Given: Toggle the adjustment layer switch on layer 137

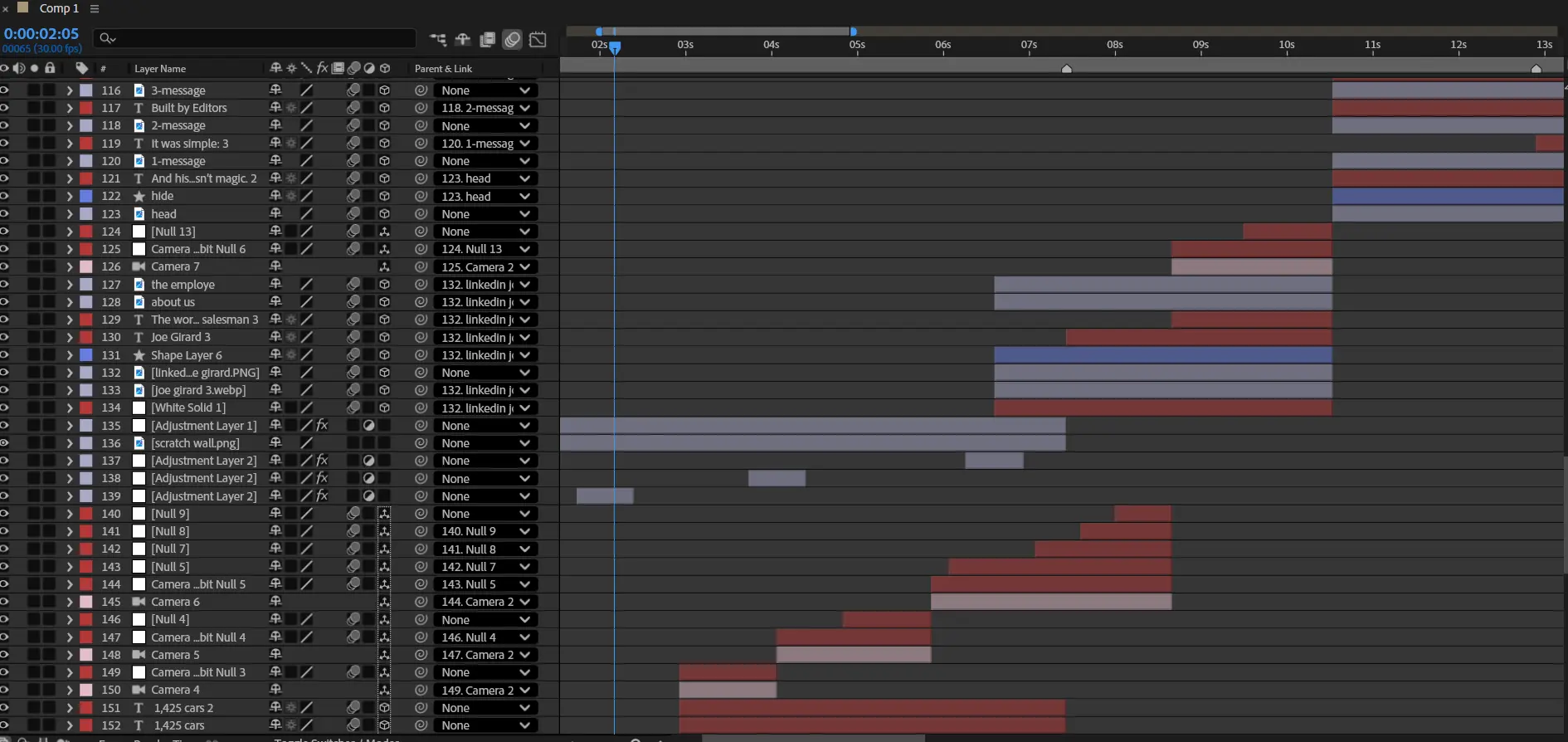Looking at the screenshot, I should [x=368, y=461].
